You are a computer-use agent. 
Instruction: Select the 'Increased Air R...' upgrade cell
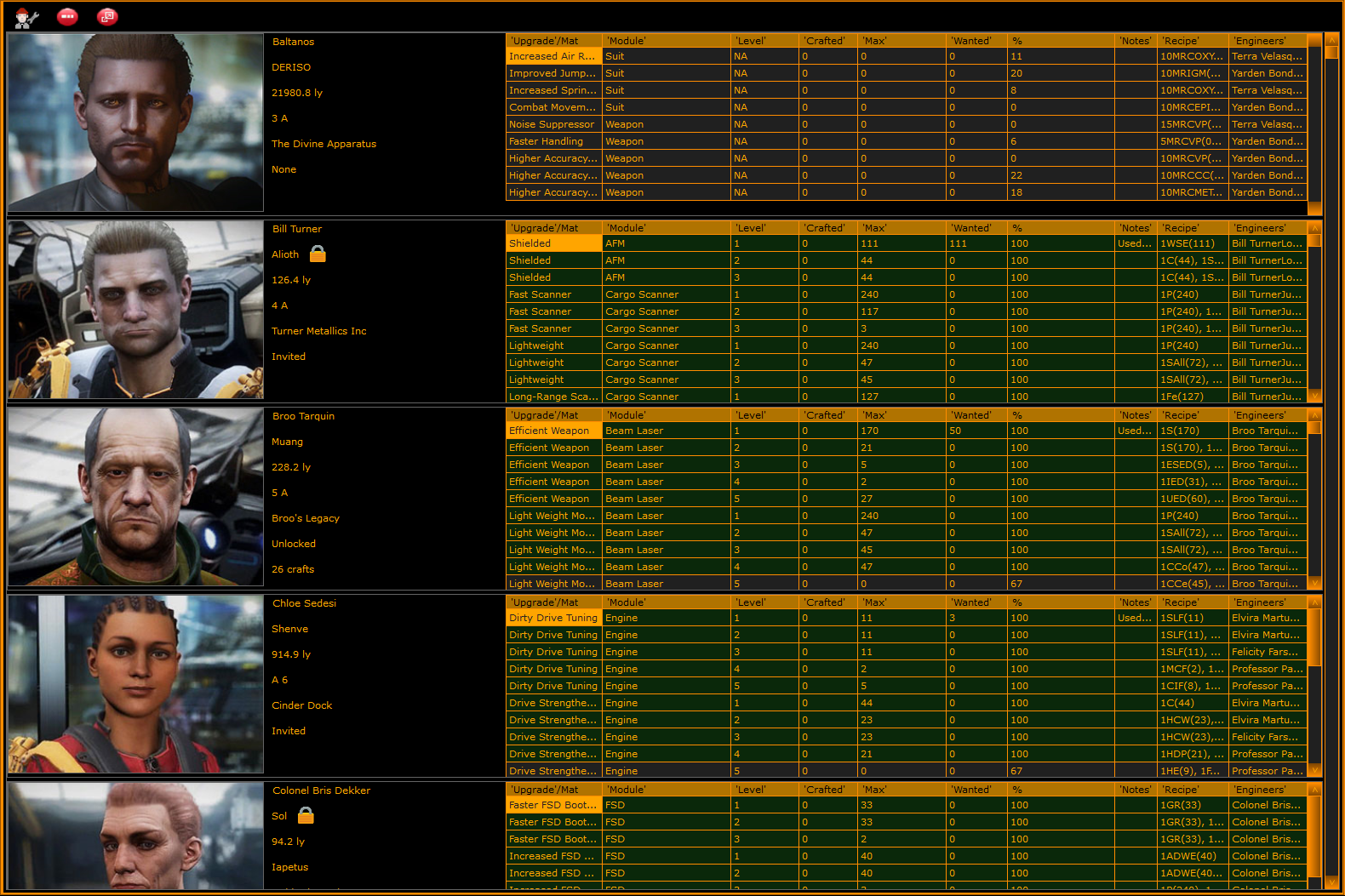pyautogui.click(x=553, y=56)
